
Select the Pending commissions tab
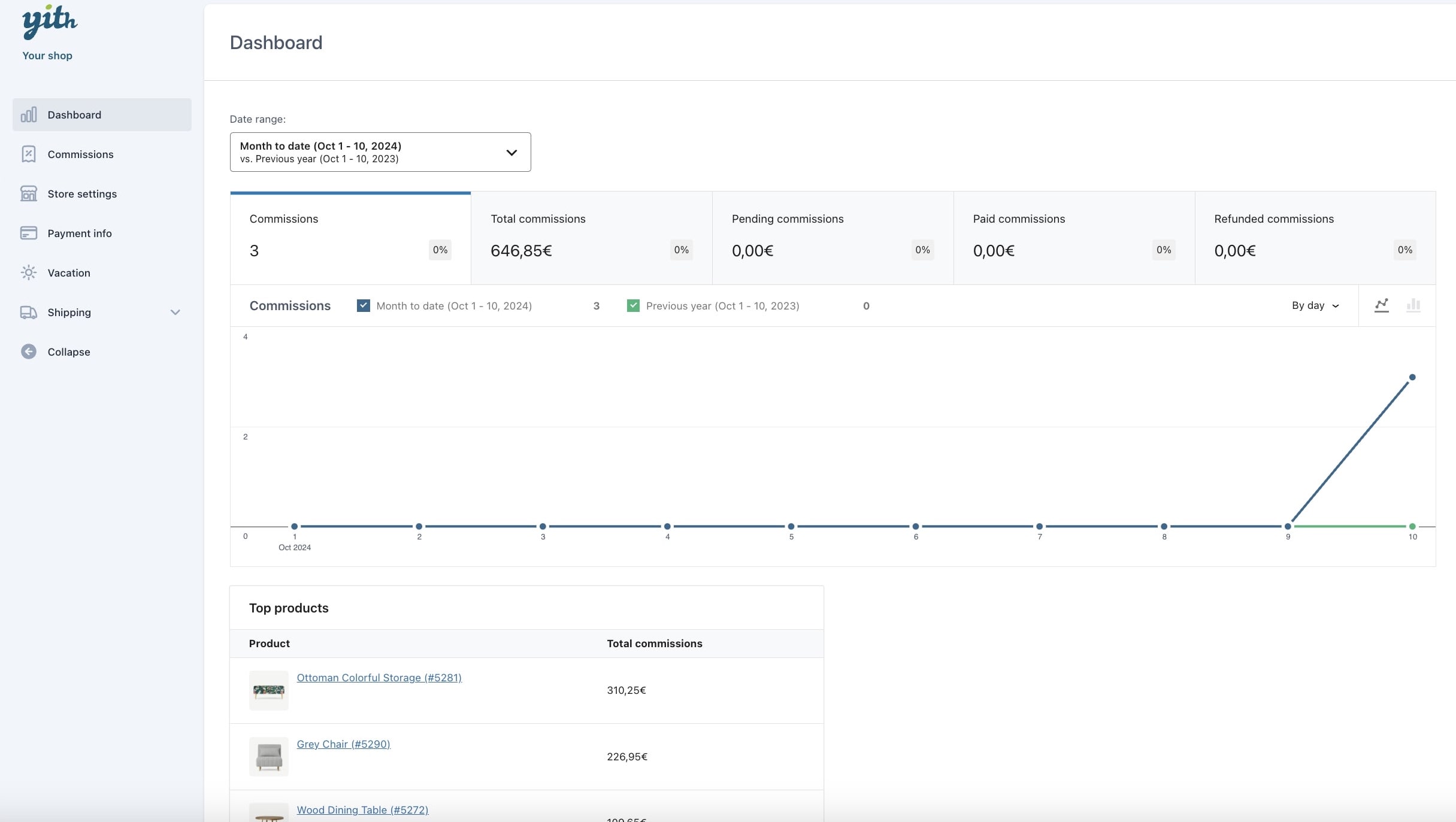coord(833,238)
